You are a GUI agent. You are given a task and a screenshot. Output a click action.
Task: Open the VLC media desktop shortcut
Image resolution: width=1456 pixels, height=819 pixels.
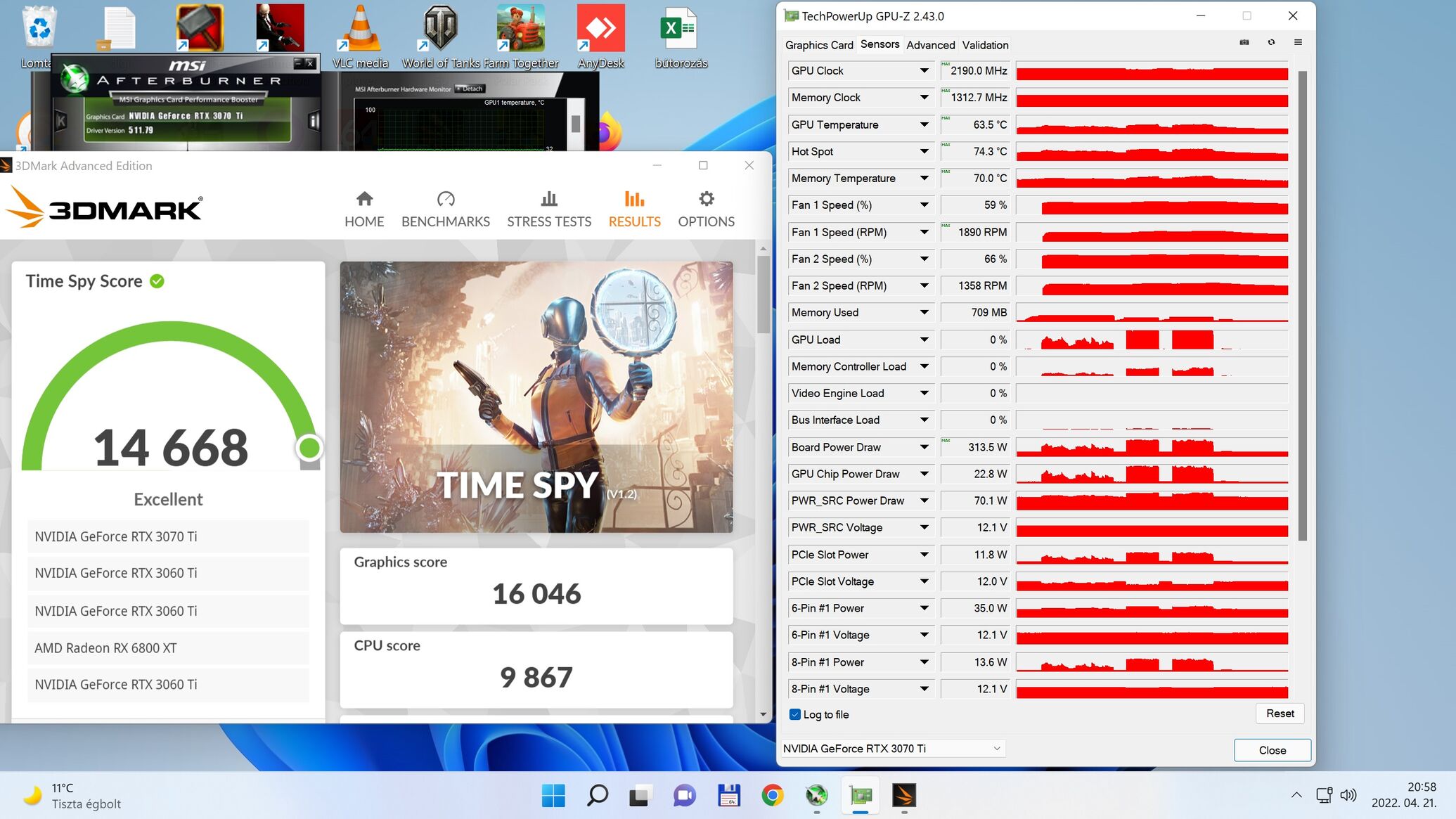(360, 30)
